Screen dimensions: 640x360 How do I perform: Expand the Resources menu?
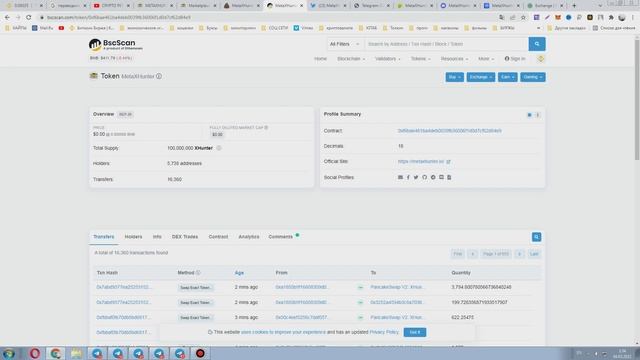pos(454,59)
